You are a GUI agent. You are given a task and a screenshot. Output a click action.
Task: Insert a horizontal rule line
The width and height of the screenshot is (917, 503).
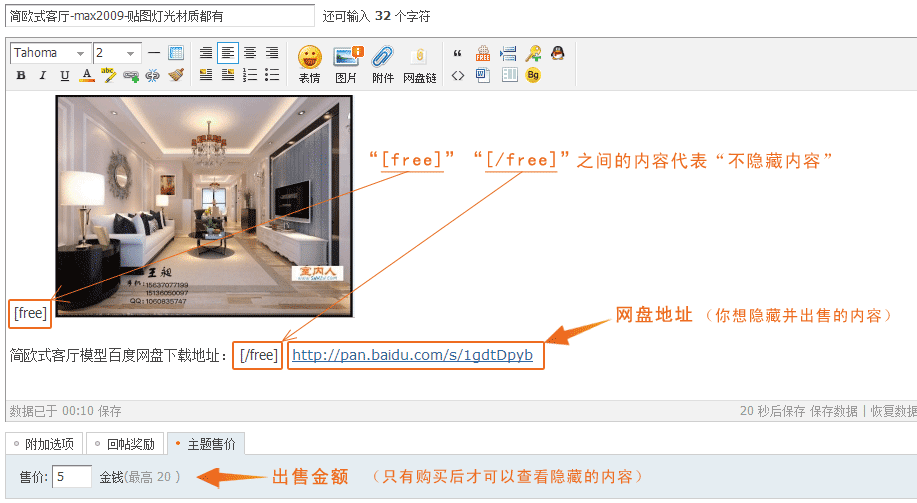tap(154, 53)
